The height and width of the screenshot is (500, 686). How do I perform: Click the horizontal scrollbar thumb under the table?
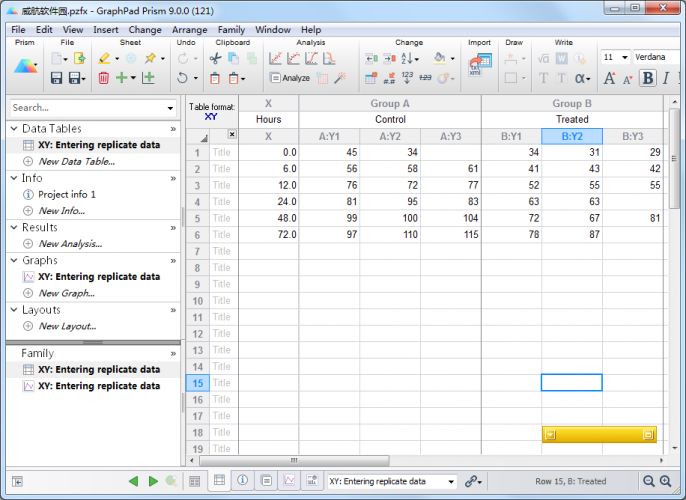294,460
